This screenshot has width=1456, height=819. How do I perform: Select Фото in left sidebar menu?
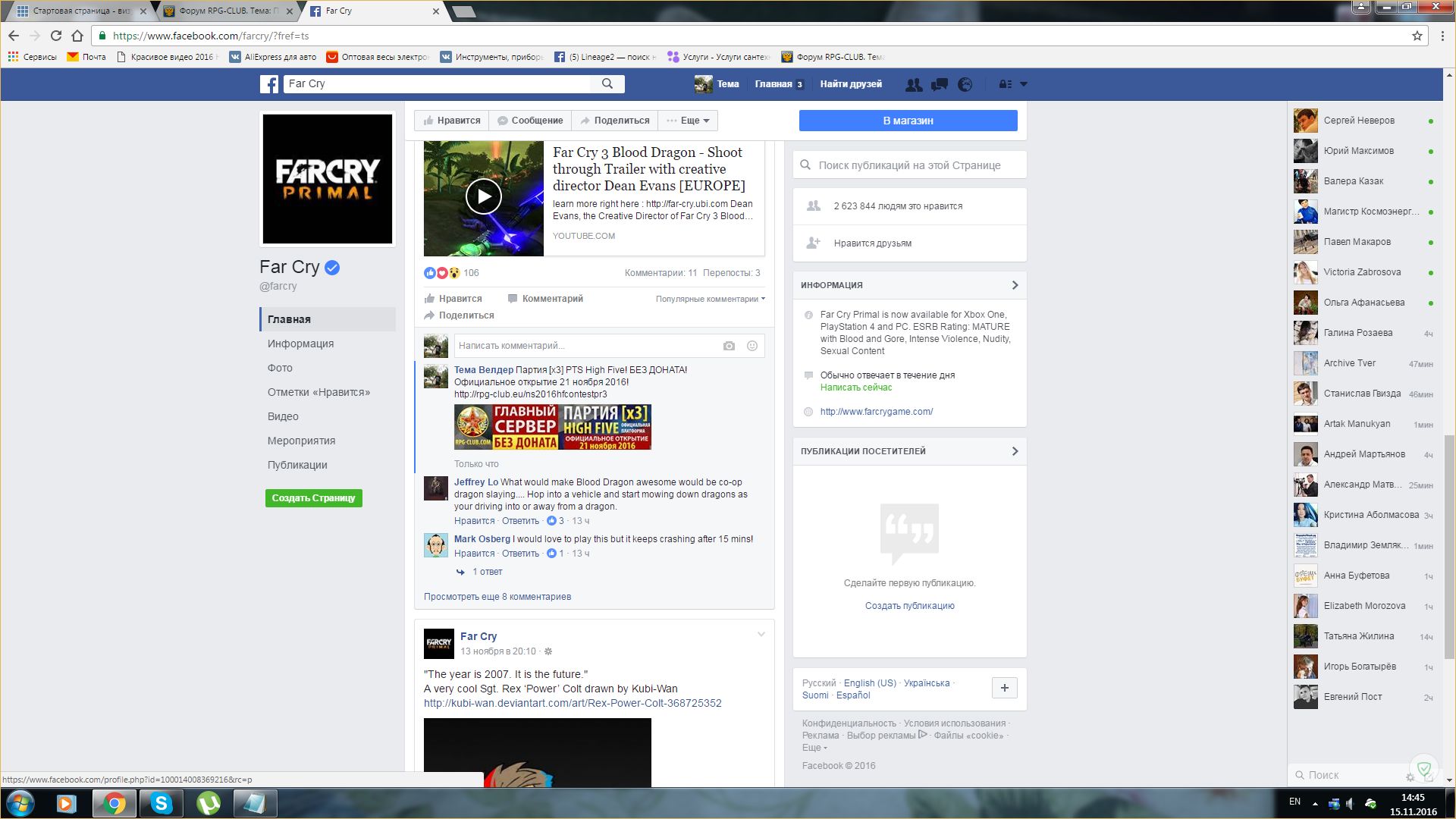(280, 368)
